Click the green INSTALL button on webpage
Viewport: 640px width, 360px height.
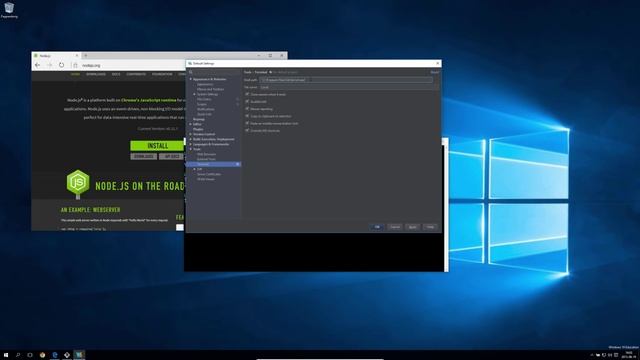click(x=158, y=146)
